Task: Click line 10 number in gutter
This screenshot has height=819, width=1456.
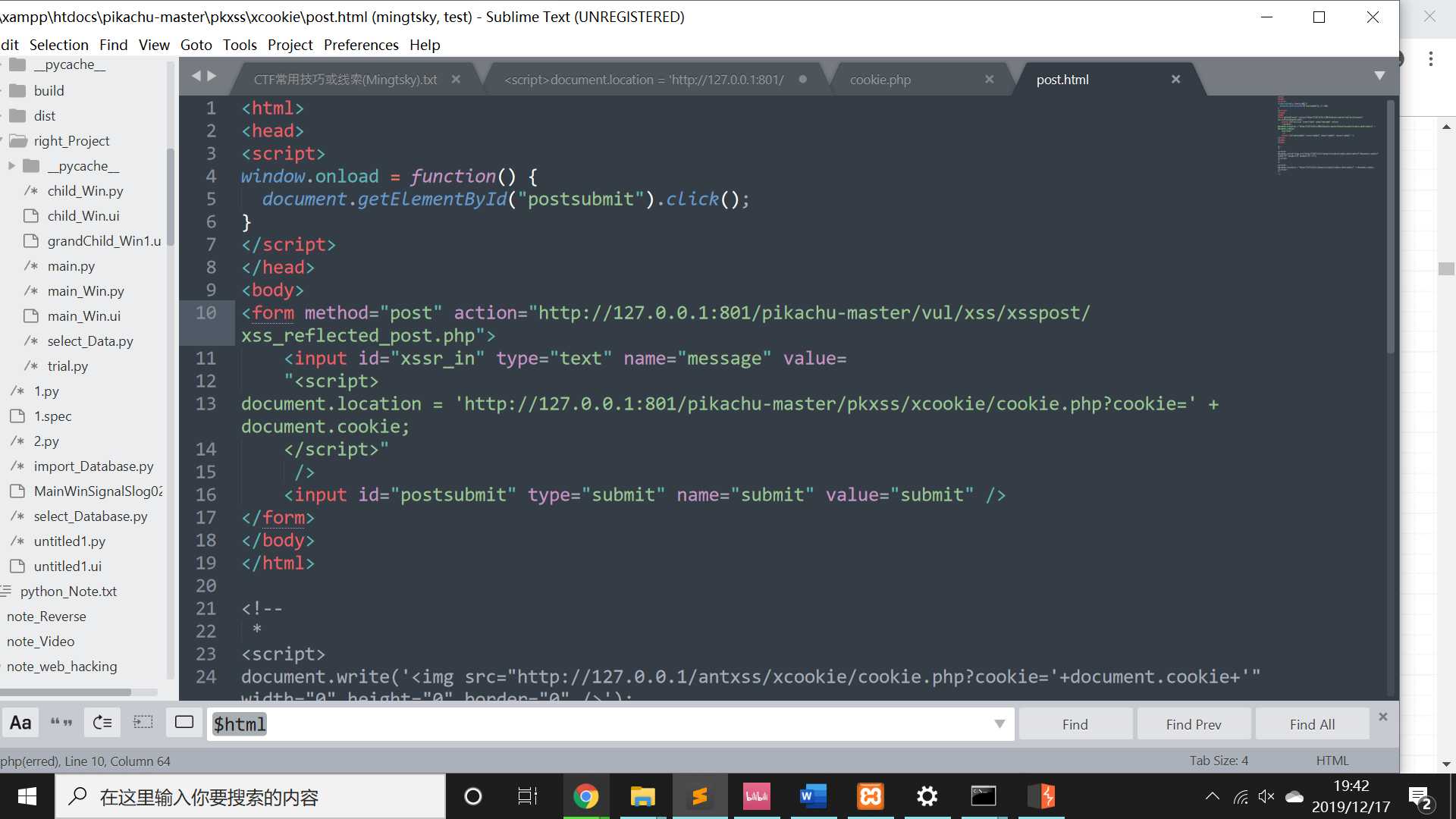Action: coord(206,312)
